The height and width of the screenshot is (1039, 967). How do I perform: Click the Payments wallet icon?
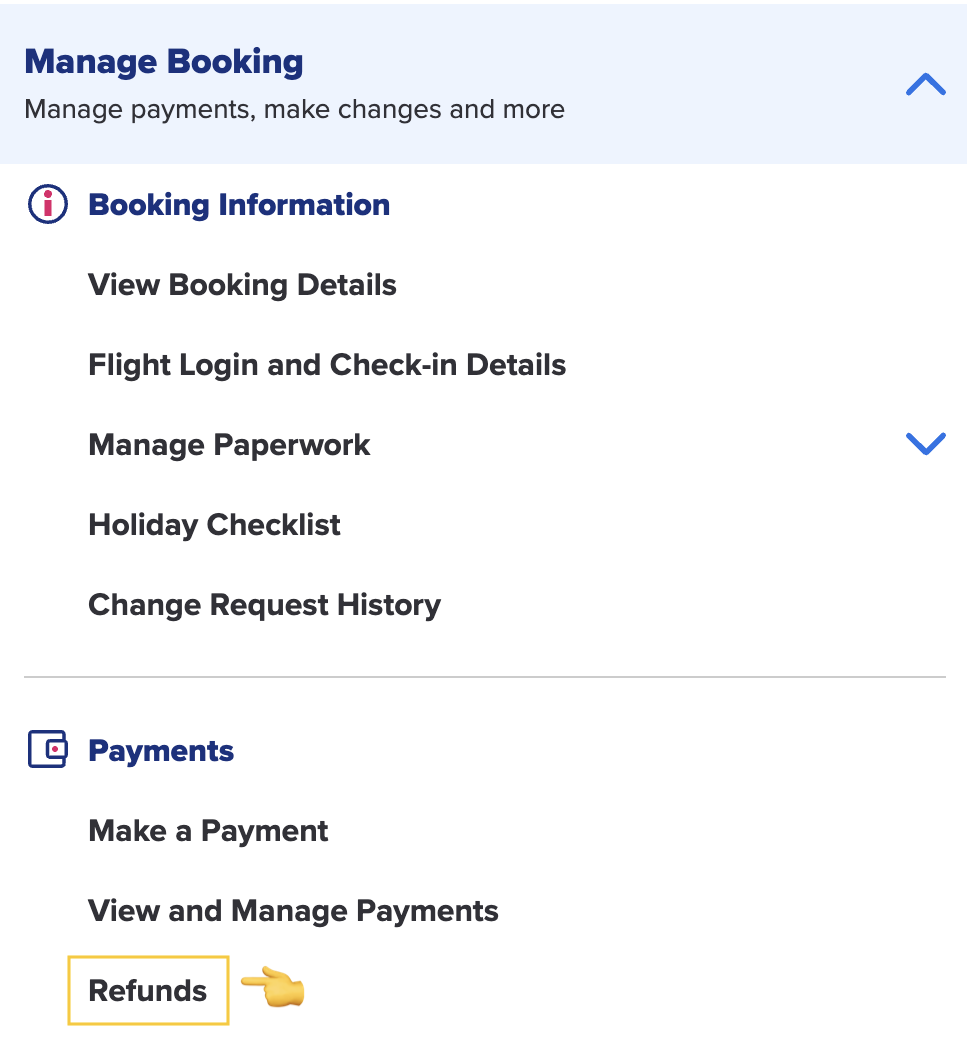coord(47,750)
